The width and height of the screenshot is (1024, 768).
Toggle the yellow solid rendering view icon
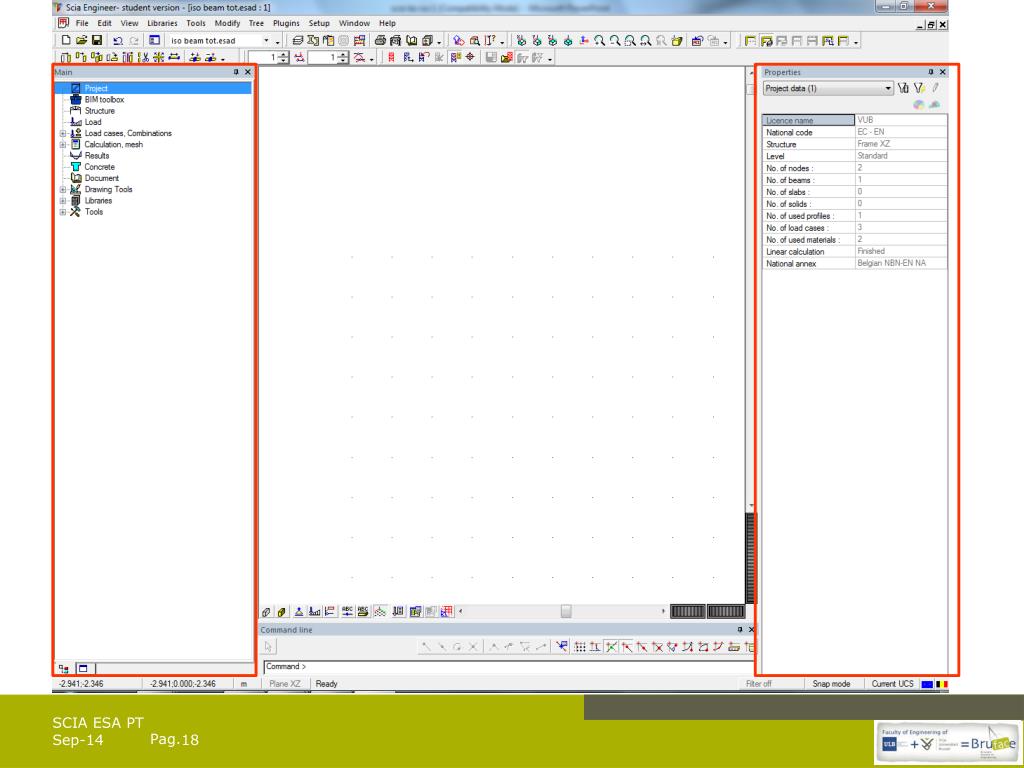pos(281,612)
